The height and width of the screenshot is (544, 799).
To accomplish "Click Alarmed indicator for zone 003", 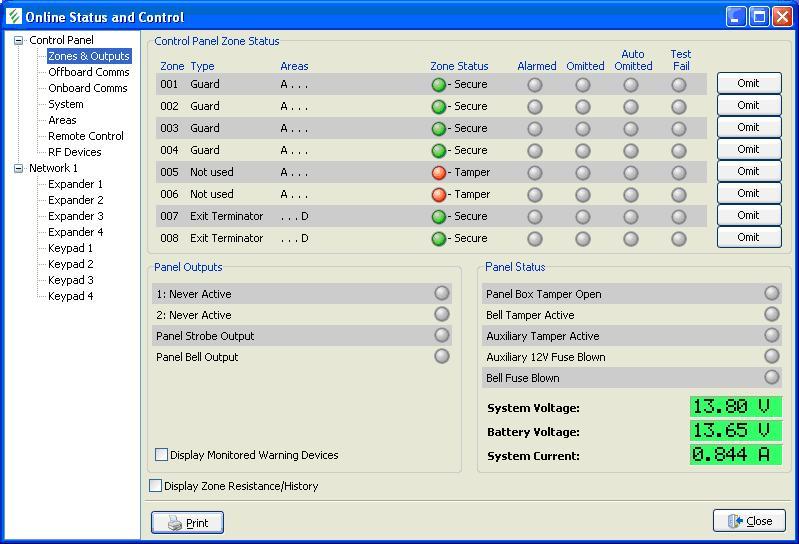I will [535, 129].
